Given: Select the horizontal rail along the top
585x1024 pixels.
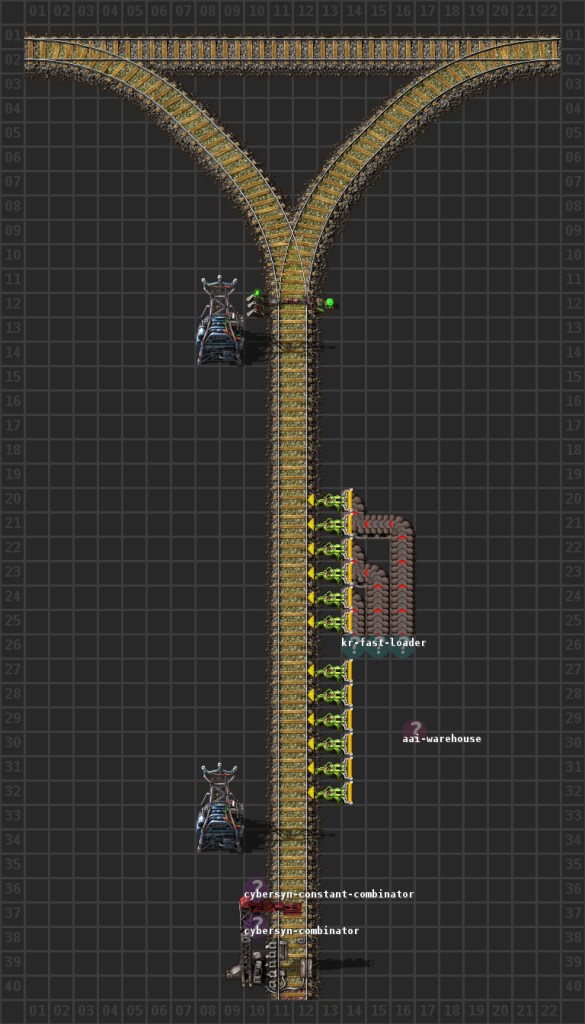Looking at the screenshot, I should point(292,49).
